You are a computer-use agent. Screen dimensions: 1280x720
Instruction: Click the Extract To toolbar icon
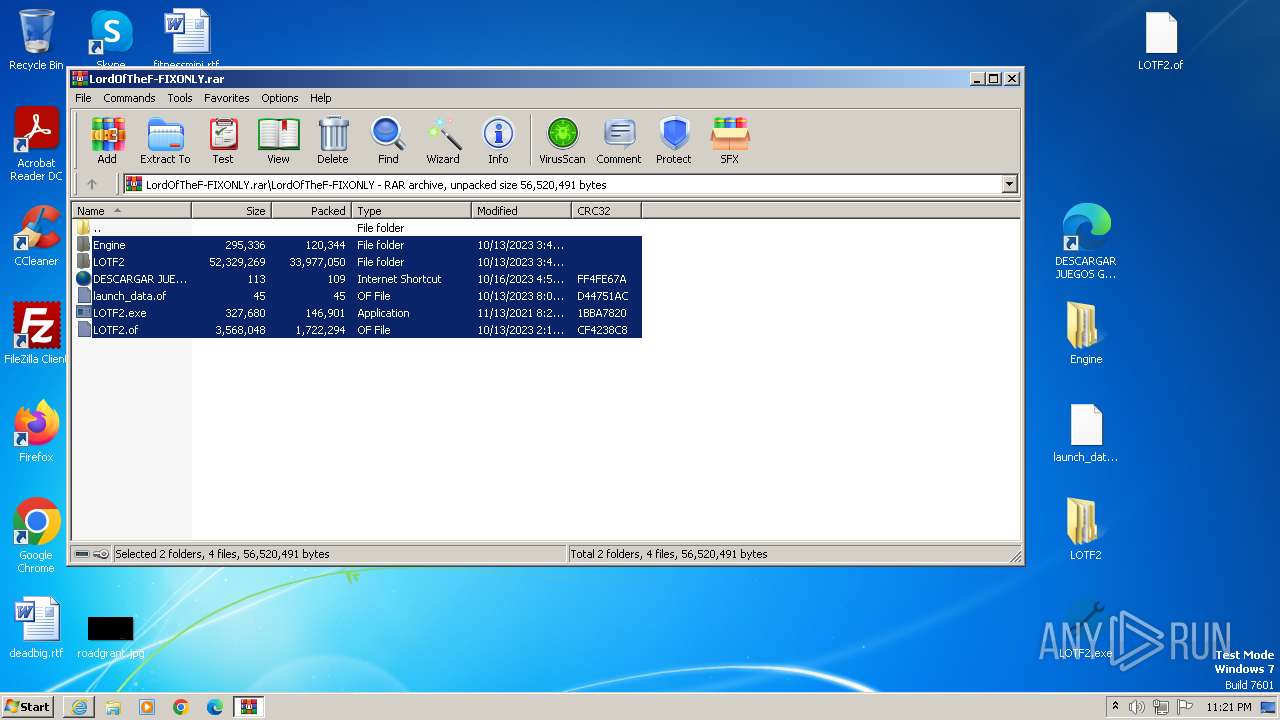coord(165,140)
